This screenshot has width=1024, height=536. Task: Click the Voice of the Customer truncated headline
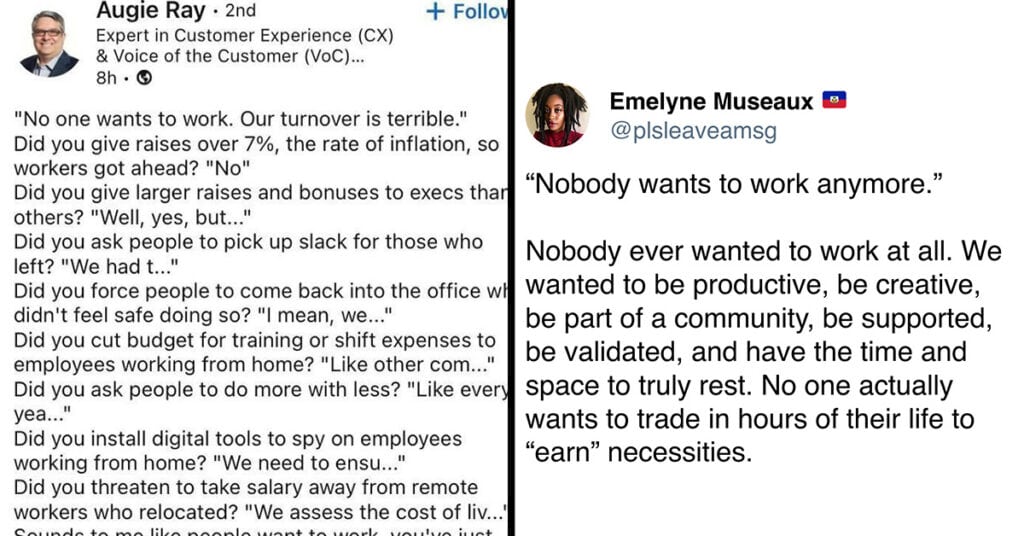pyautogui.click(x=230, y=56)
